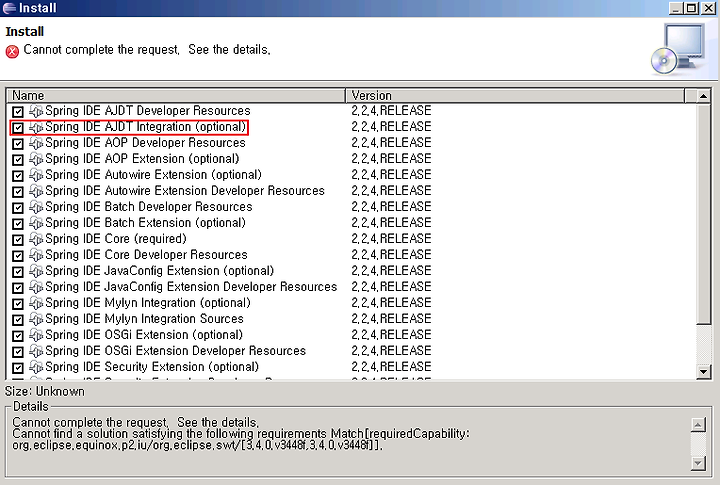This screenshot has width=720, height=485.
Task: Click the install wizard computer and CD image
Action: [x=679, y=50]
